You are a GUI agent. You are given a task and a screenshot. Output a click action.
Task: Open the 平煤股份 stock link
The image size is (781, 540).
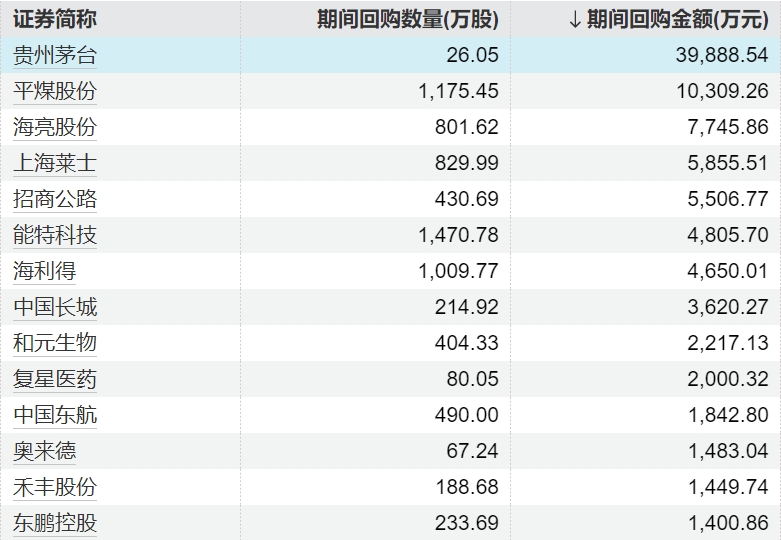coord(55,91)
